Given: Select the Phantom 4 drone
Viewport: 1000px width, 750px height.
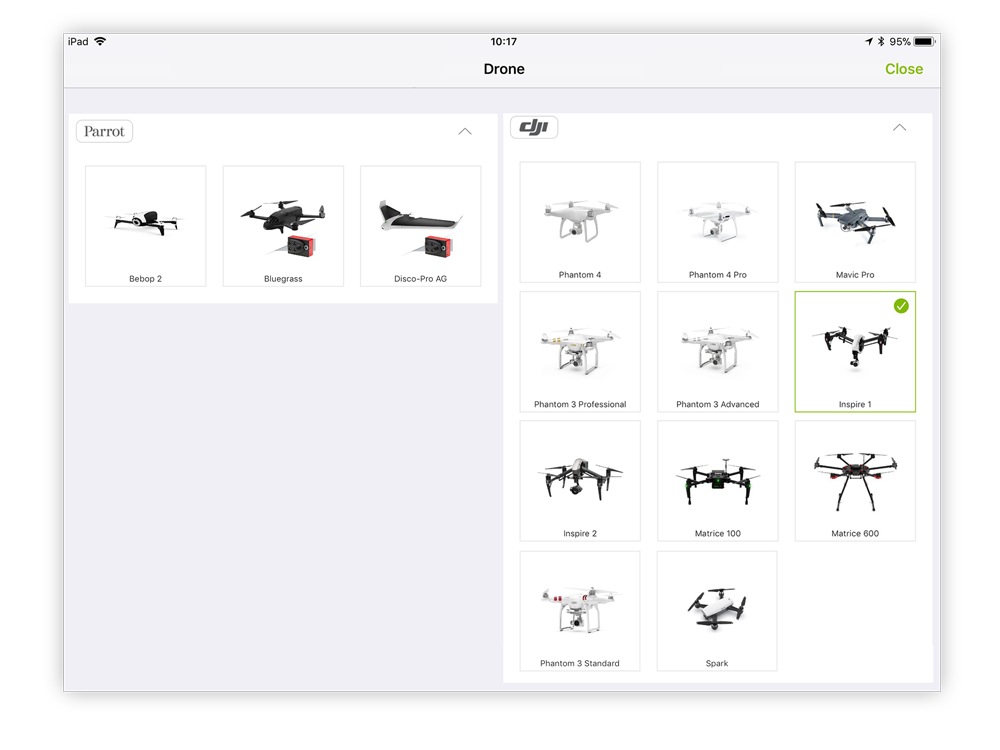Looking at the screenshot, I should (580, 222).
